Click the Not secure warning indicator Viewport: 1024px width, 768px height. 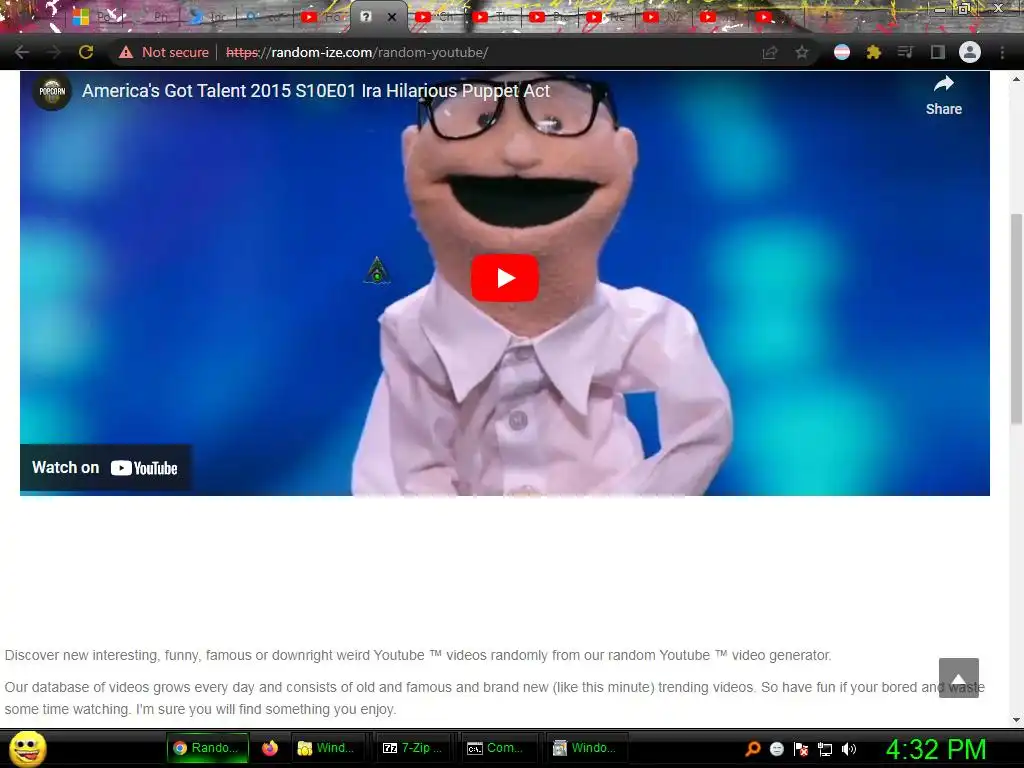point(163,52)
